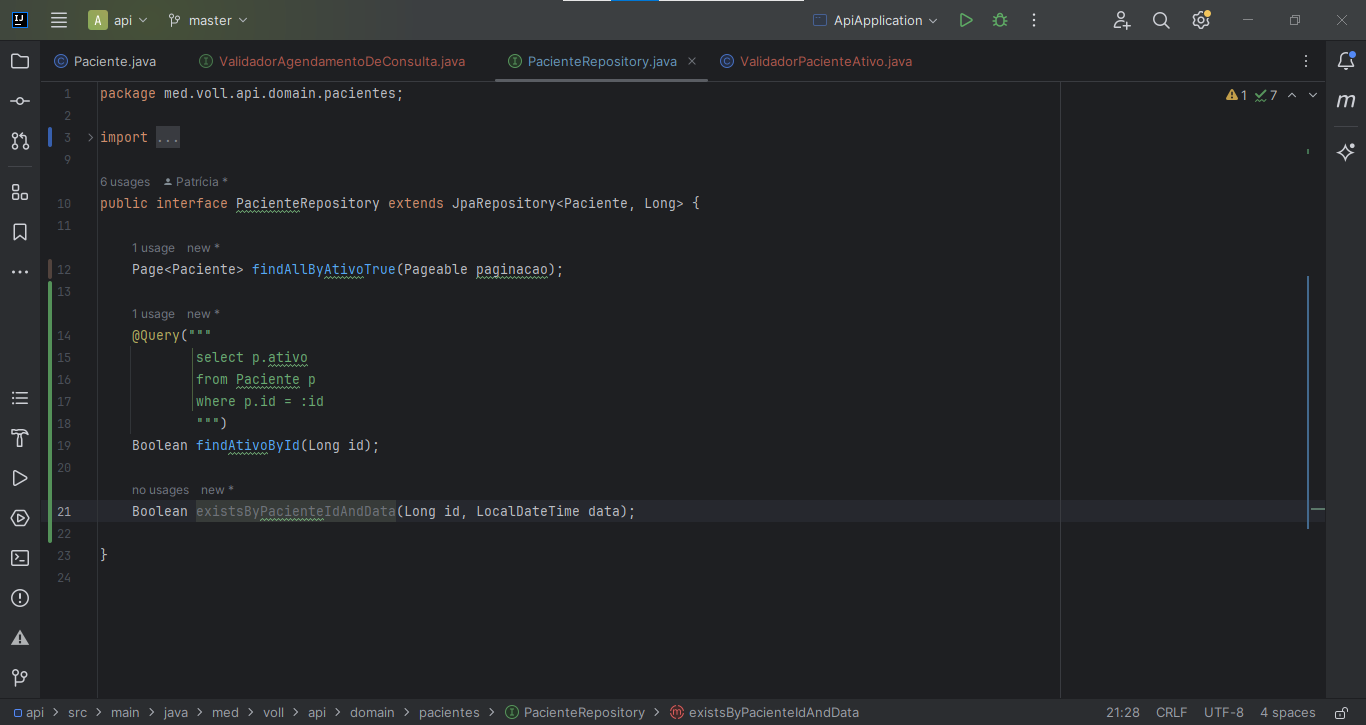Change line separator CRLF
This screenshot has height=725, width=1366.
coord(1171,713)
